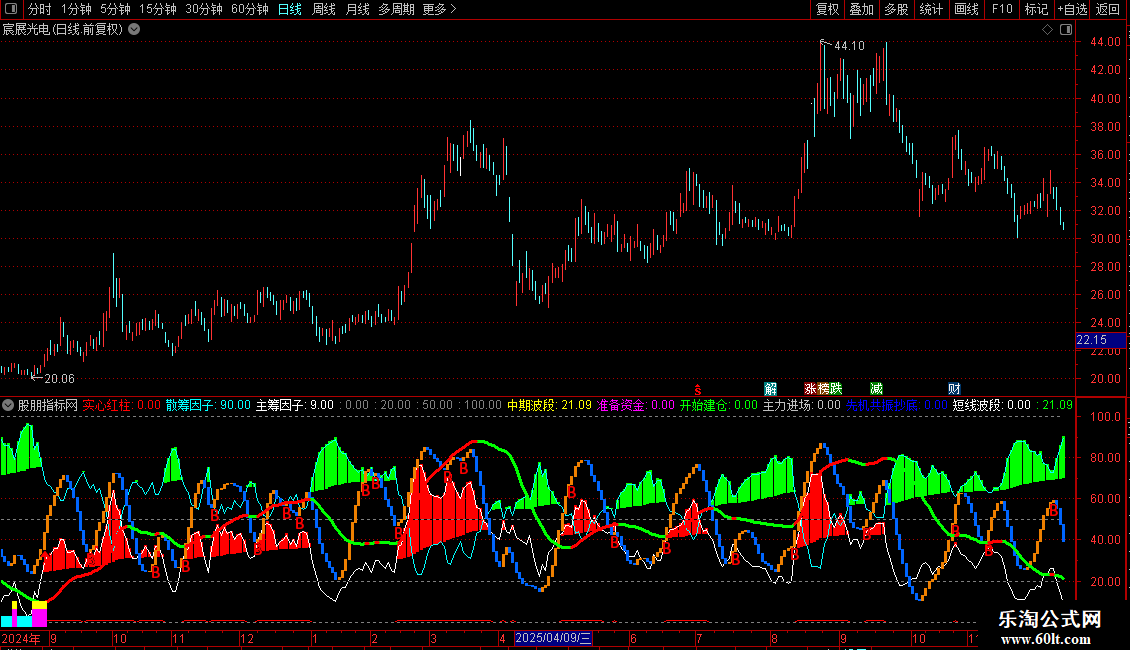
Task: Open the 多股 multi-stock view
Action: [896, 9]
